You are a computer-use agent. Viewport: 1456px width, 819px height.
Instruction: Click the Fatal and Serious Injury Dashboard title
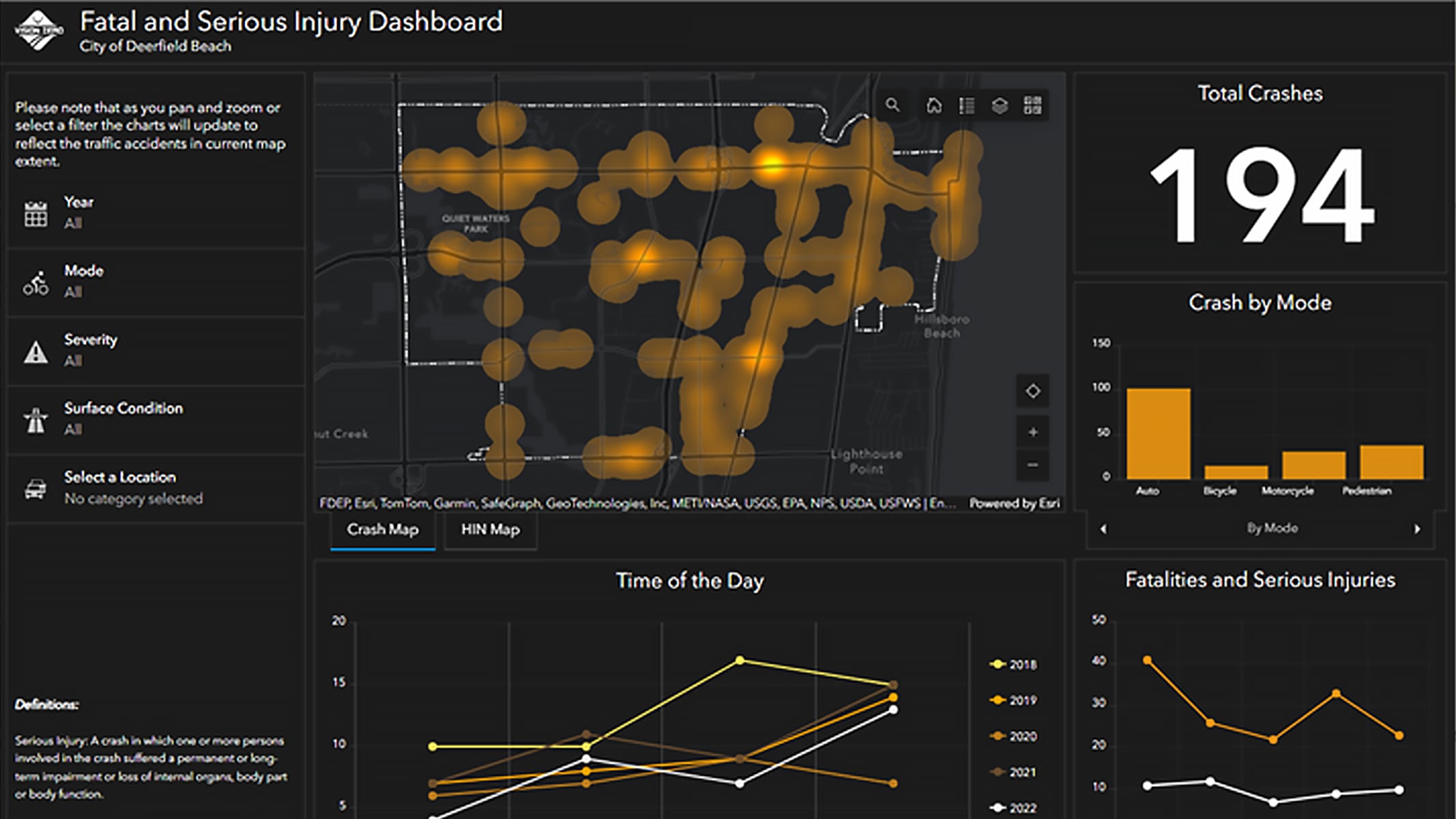pyautogui.click(x=291, y=22)
